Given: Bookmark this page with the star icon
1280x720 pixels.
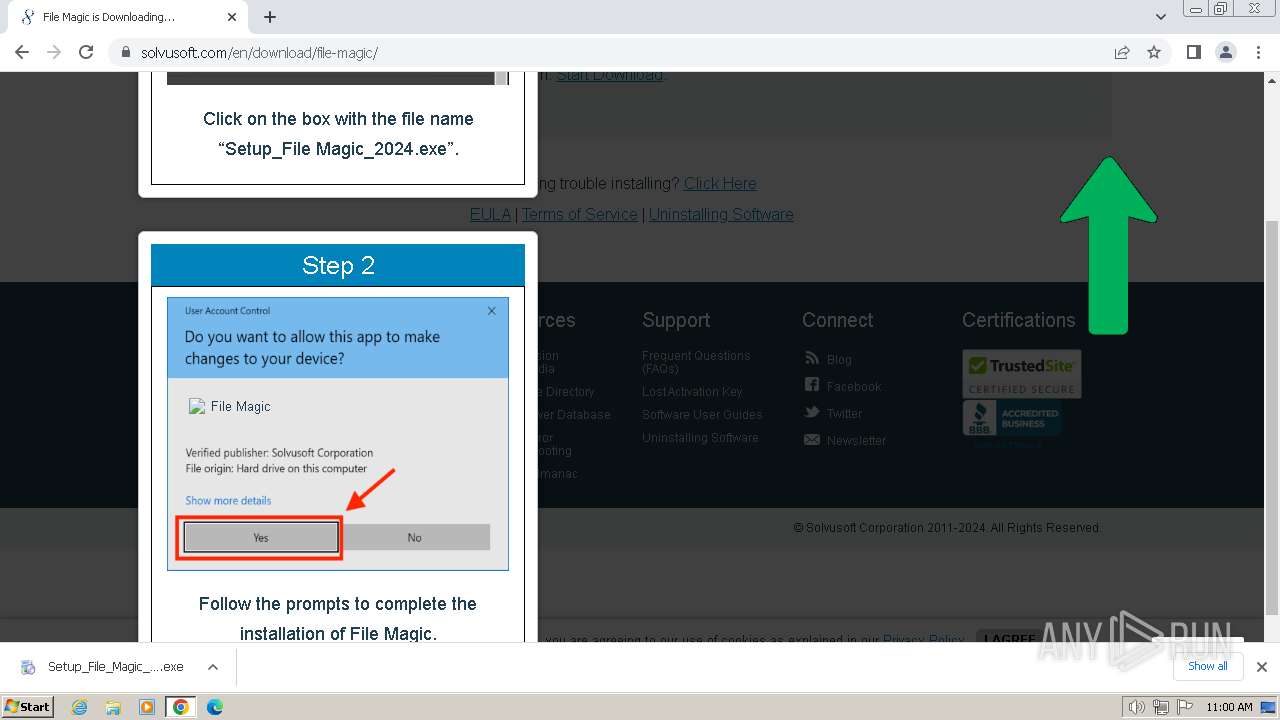Looking at the screenshot, I should [1154, 52].
